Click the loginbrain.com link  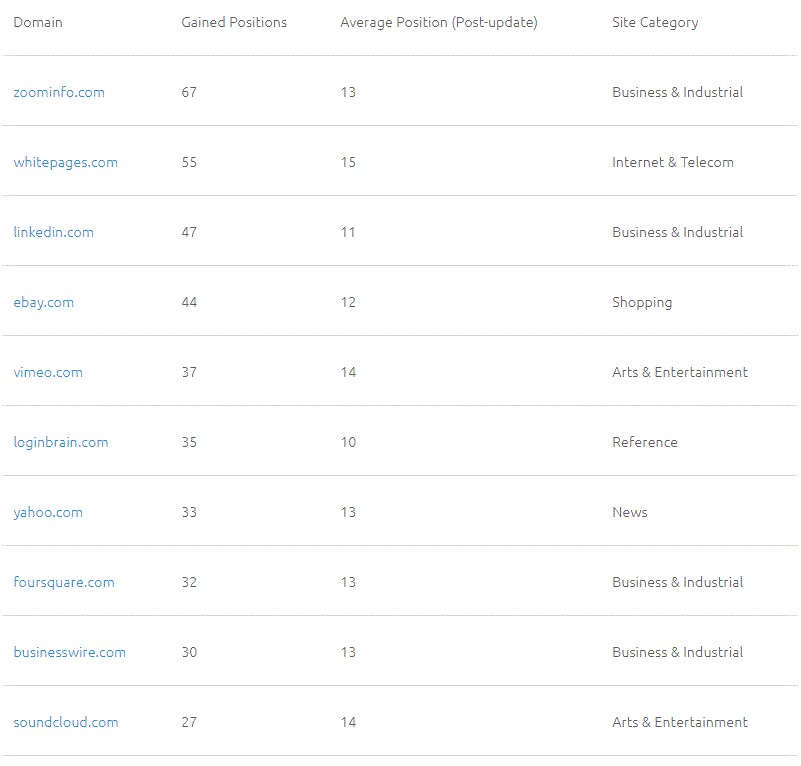(60, 442)
